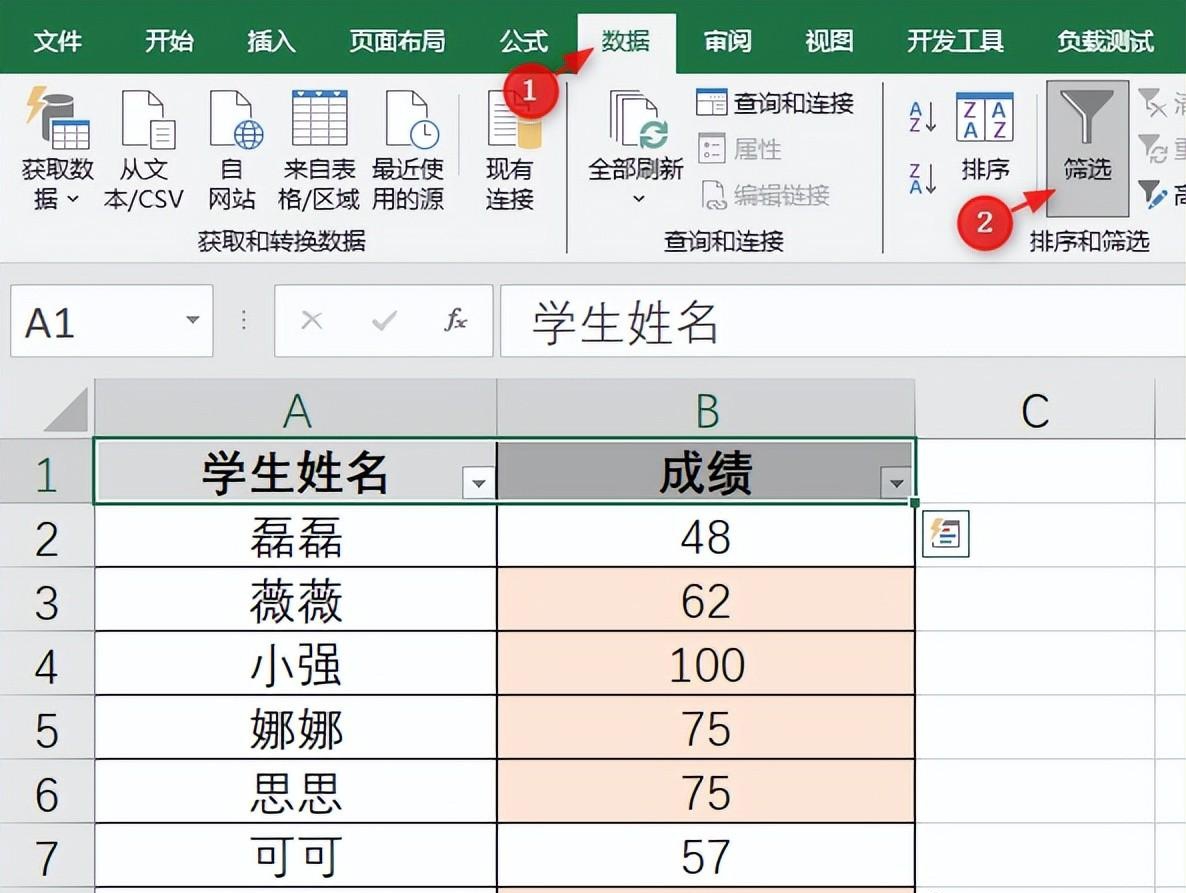Select cell containing 娜娜
This screenshot has width=1186, height=893.
(x=296, y=727)
